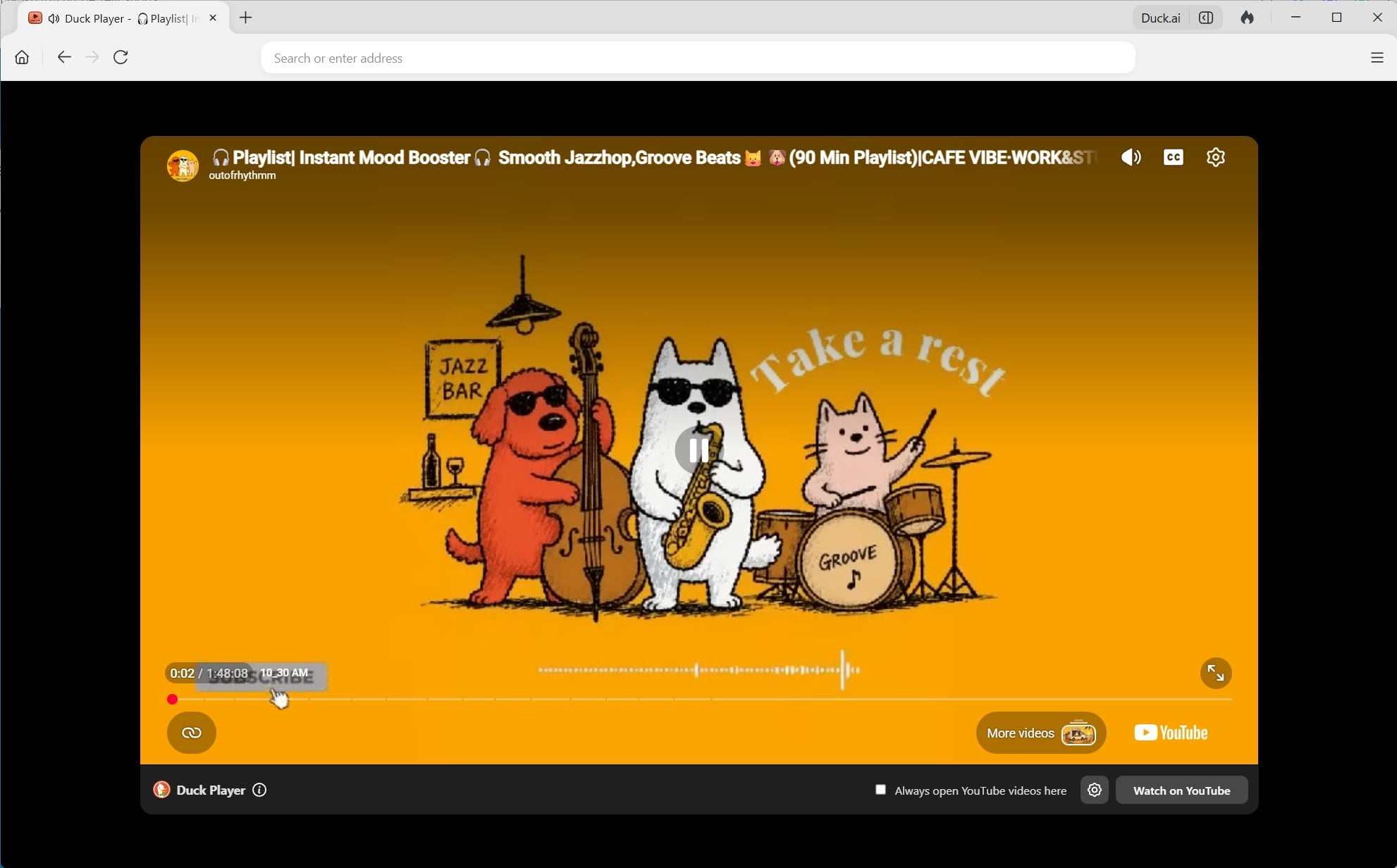Screen dimensions: 1397x868
Task: Enter fullscreen using the expand arrows icon
Action: click(x=1216, y=674)
